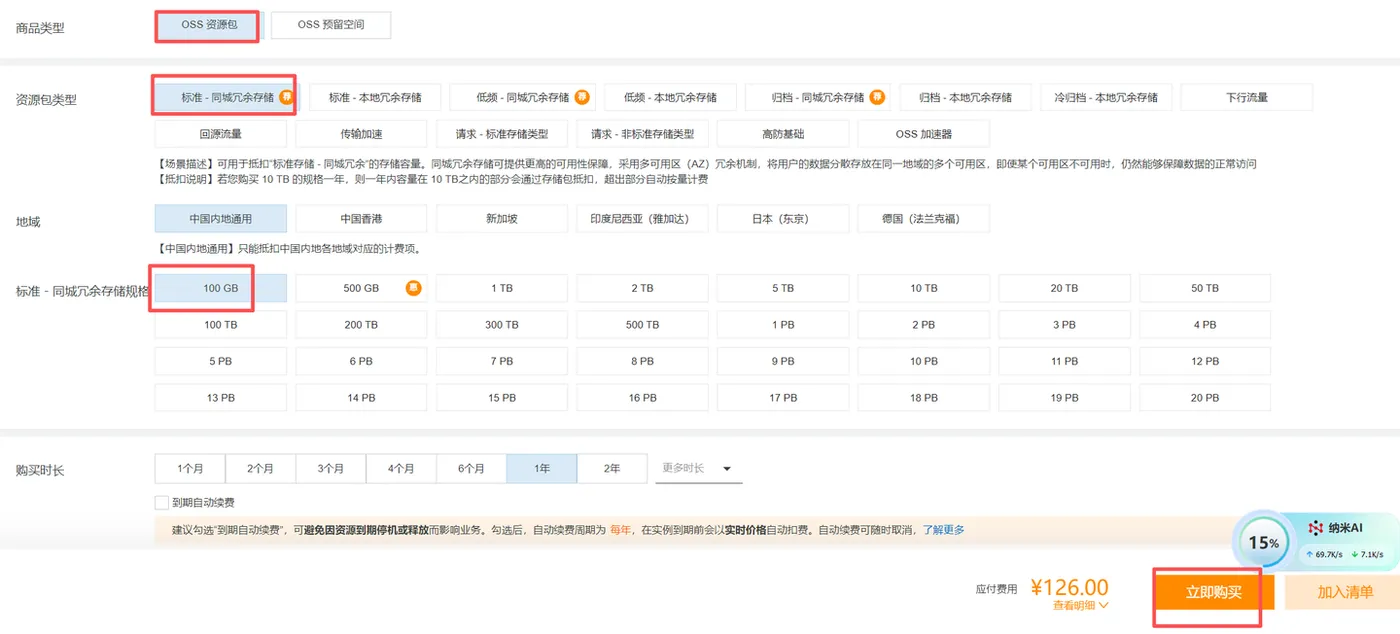
Task: Choose 标准 - 本地冗余存储 resource package
Action: pyautogui.click(x=374, y=97)
